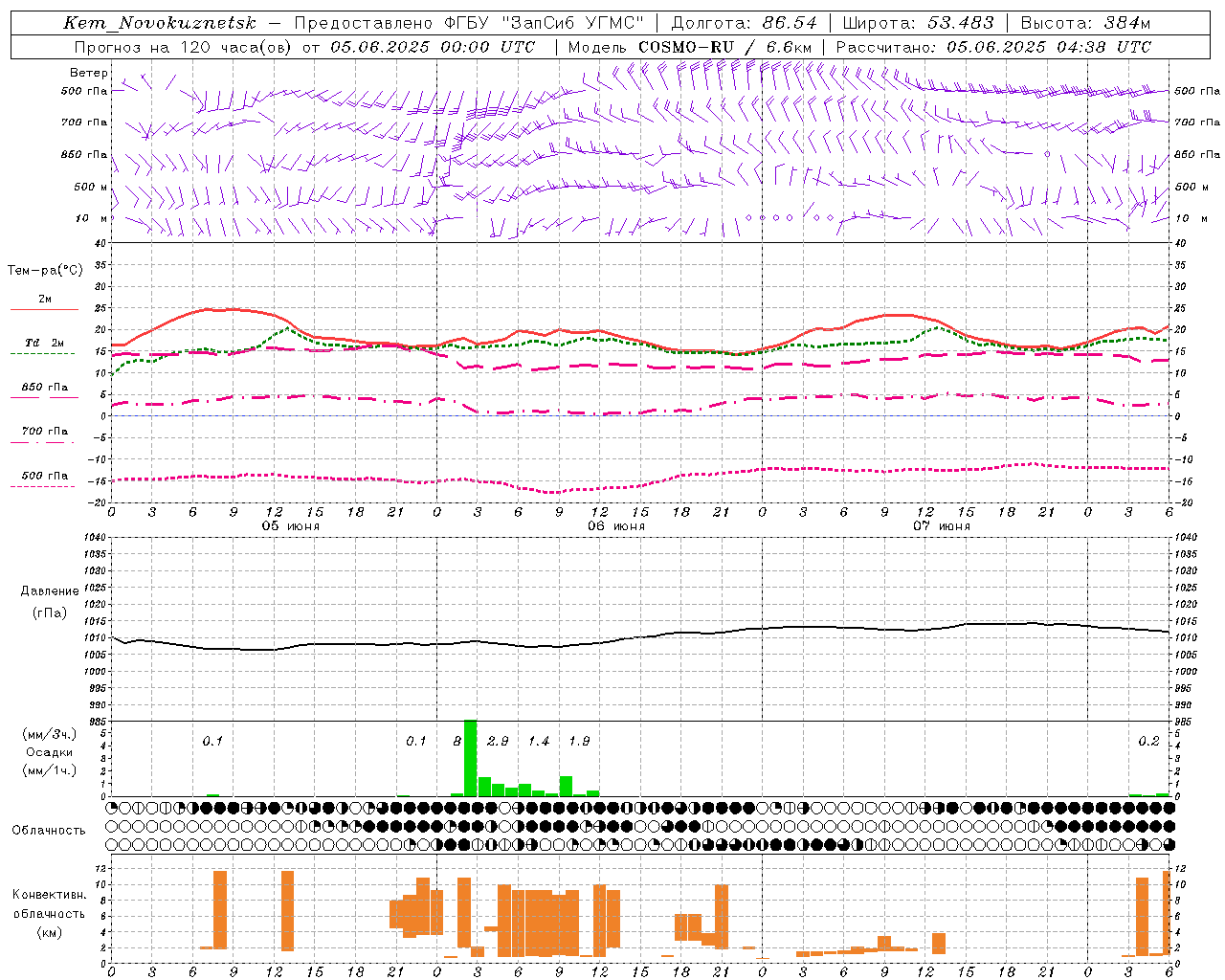1225x980 pixels.
Task: Click the '05 июня' date label
Action: 291,526
